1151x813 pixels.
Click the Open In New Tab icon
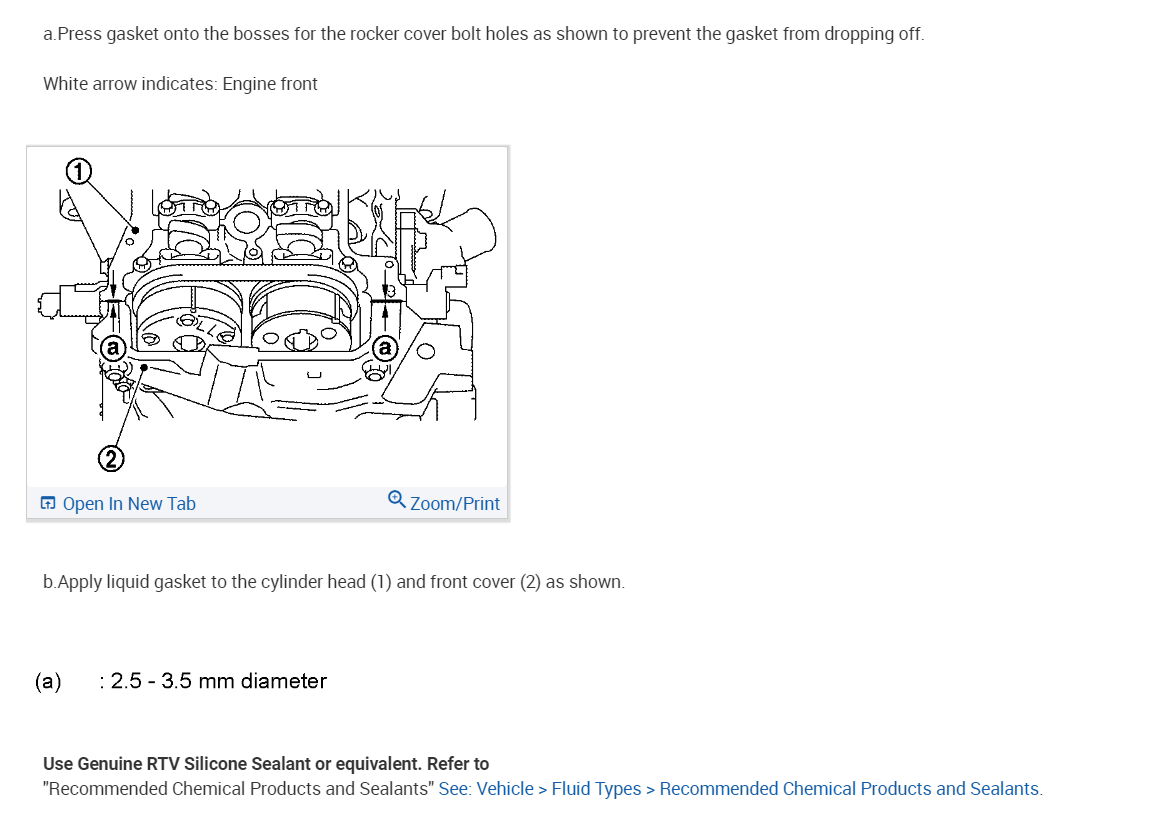[x=48, y=503]
